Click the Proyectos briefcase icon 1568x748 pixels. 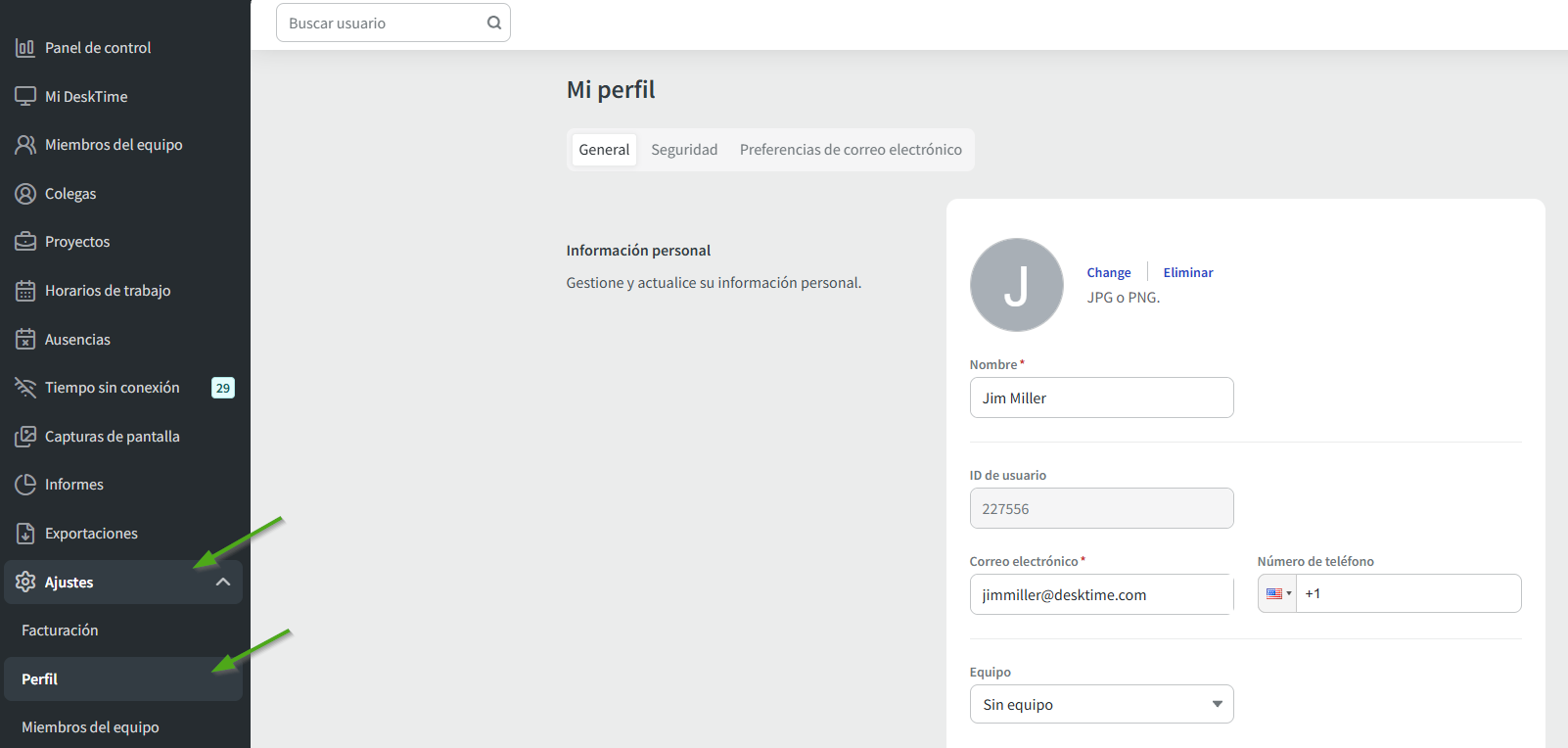[x=25, y=242]
